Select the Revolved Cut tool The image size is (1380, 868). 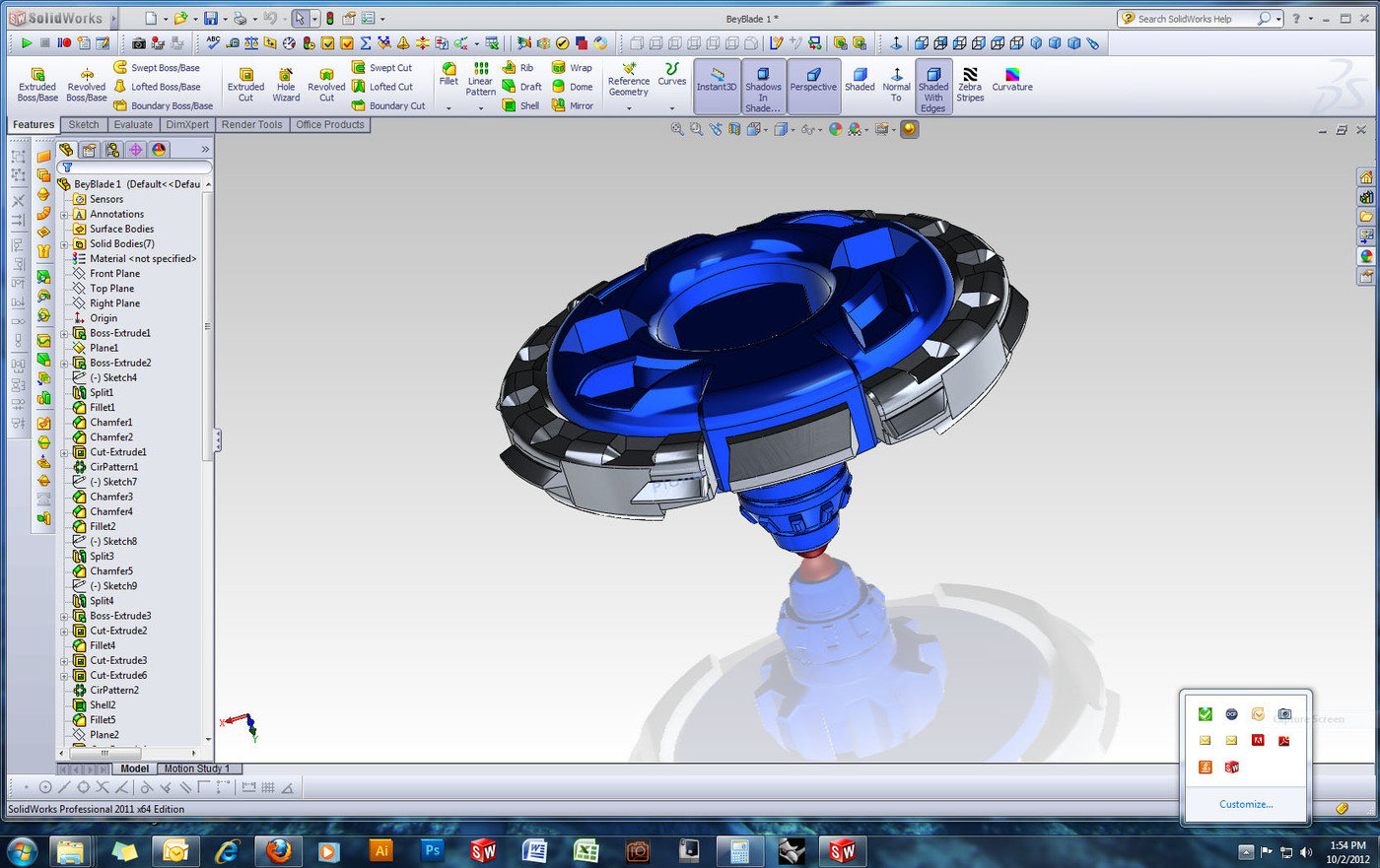click(326, 85)
